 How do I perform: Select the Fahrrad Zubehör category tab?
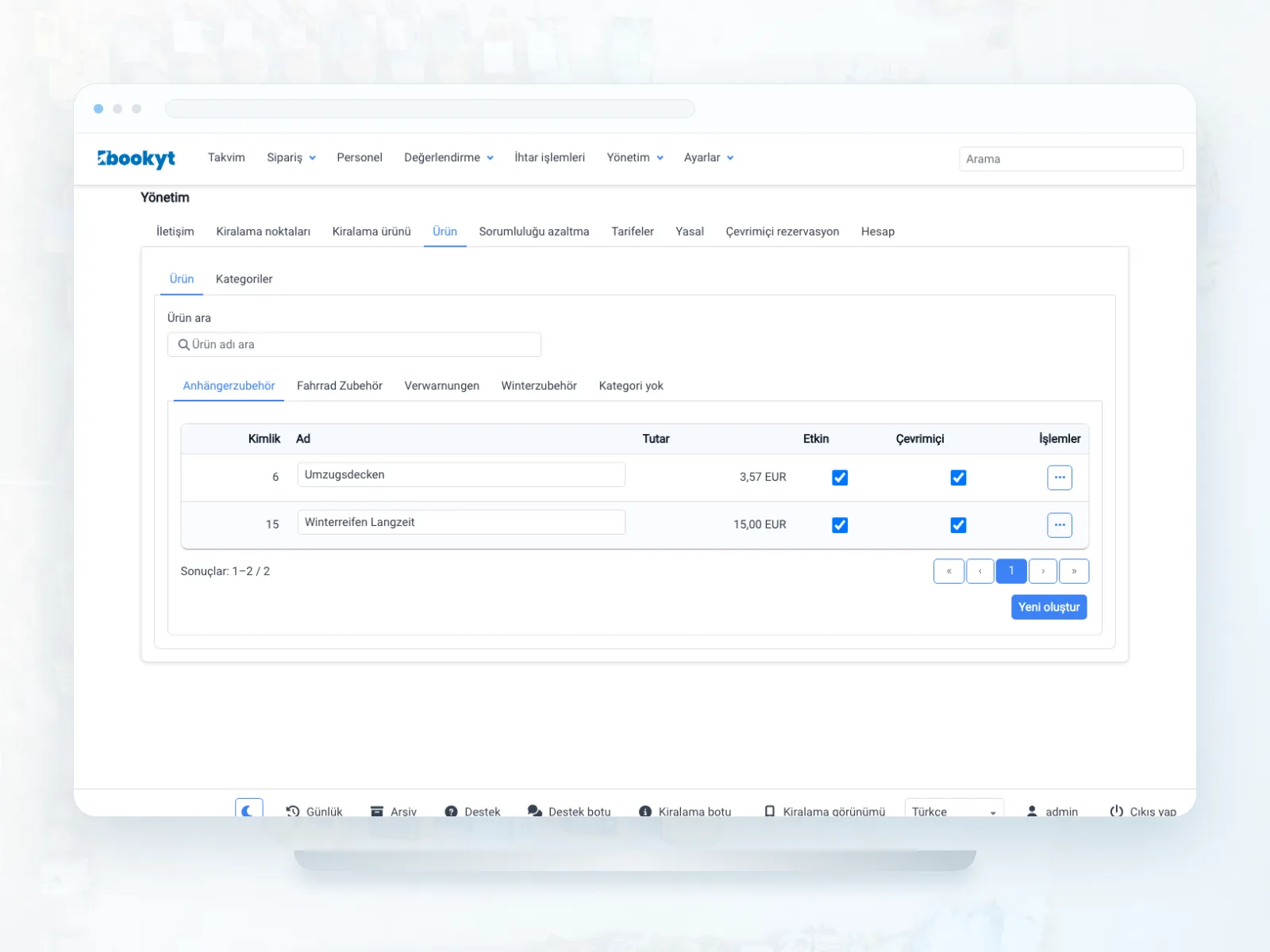[340, 386]
